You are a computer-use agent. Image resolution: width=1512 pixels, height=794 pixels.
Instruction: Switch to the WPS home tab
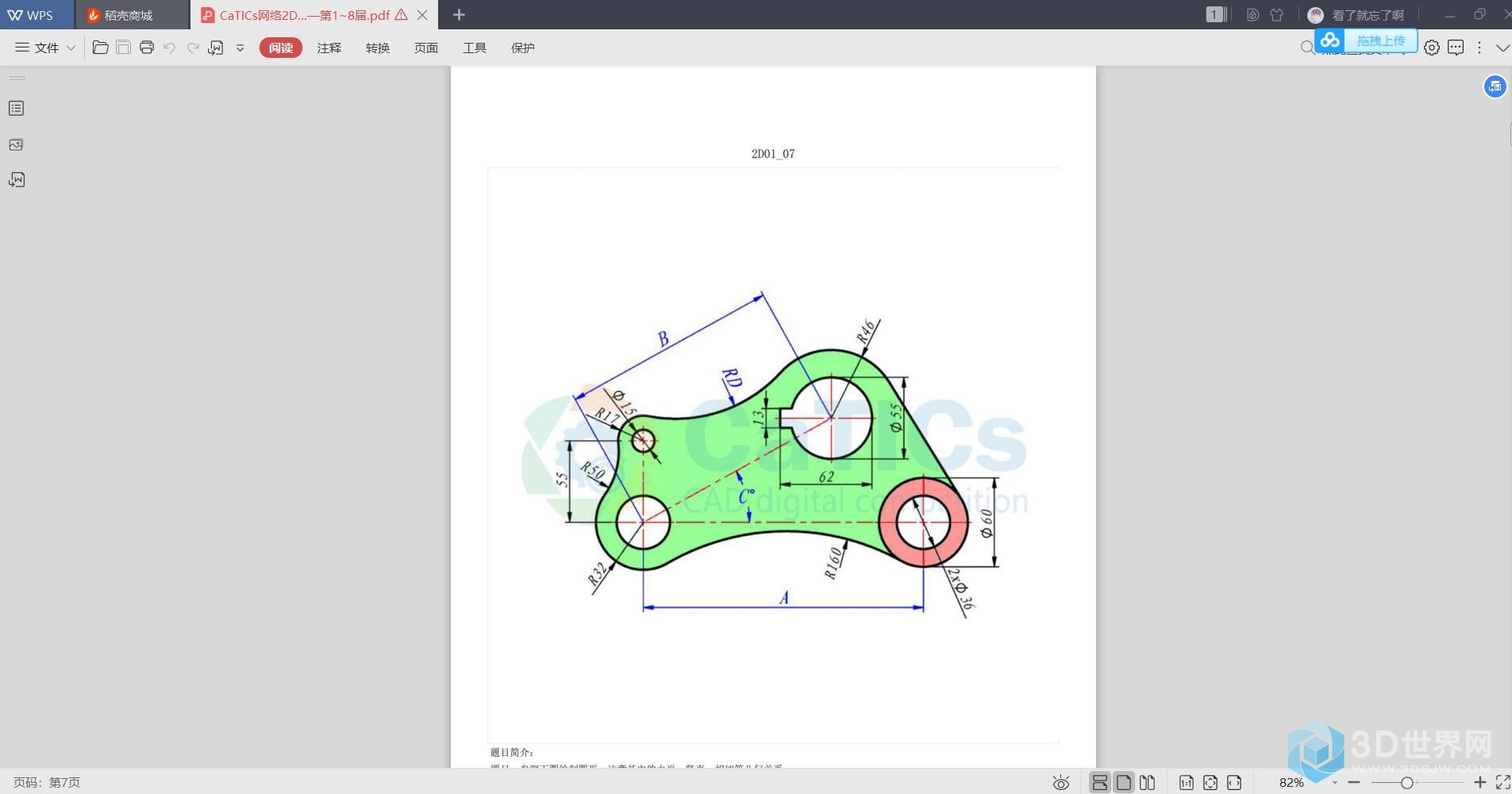[x=36, y=15]
